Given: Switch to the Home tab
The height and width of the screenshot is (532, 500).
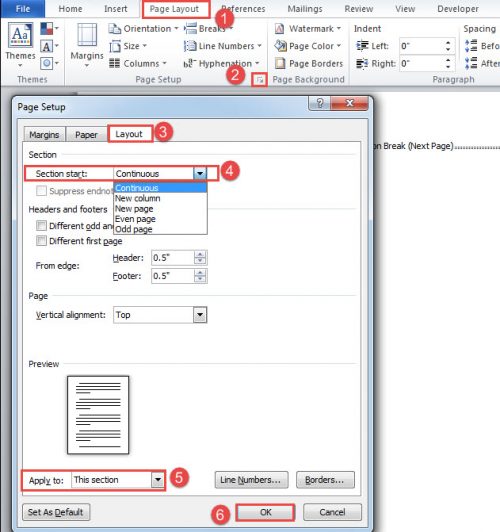Looking at the screenshot, I should click(70, 9).
